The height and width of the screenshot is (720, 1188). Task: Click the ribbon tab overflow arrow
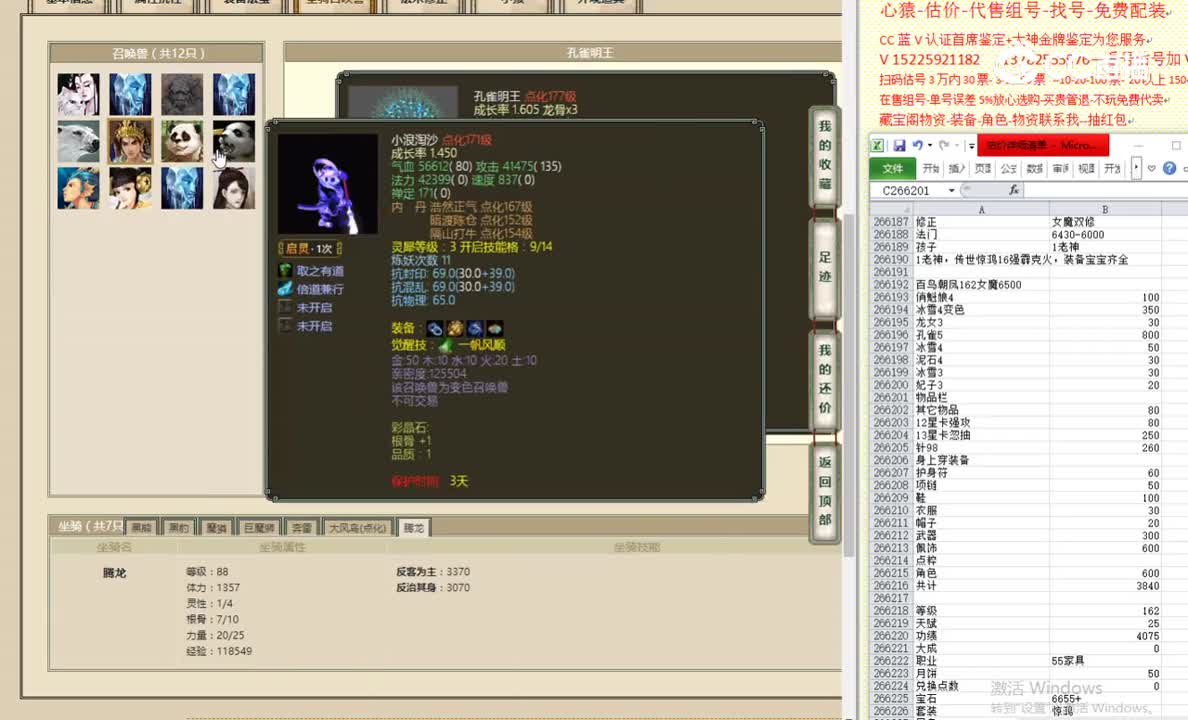(1136, 168)
